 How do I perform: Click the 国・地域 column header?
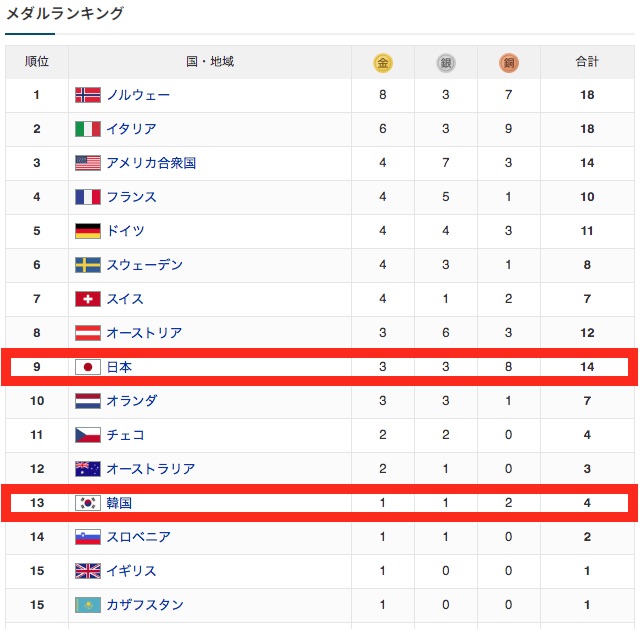209,62
